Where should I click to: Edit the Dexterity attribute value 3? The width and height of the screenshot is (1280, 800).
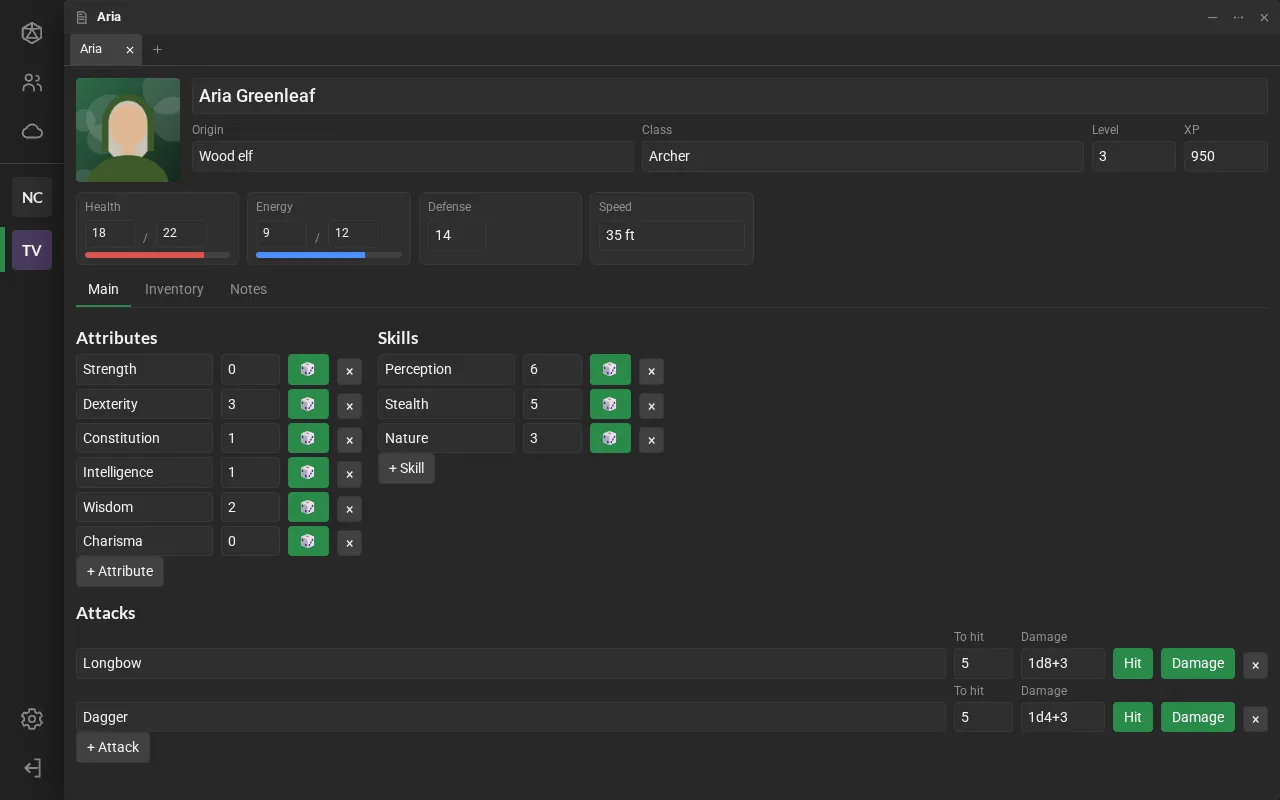[x=250, y=404]
